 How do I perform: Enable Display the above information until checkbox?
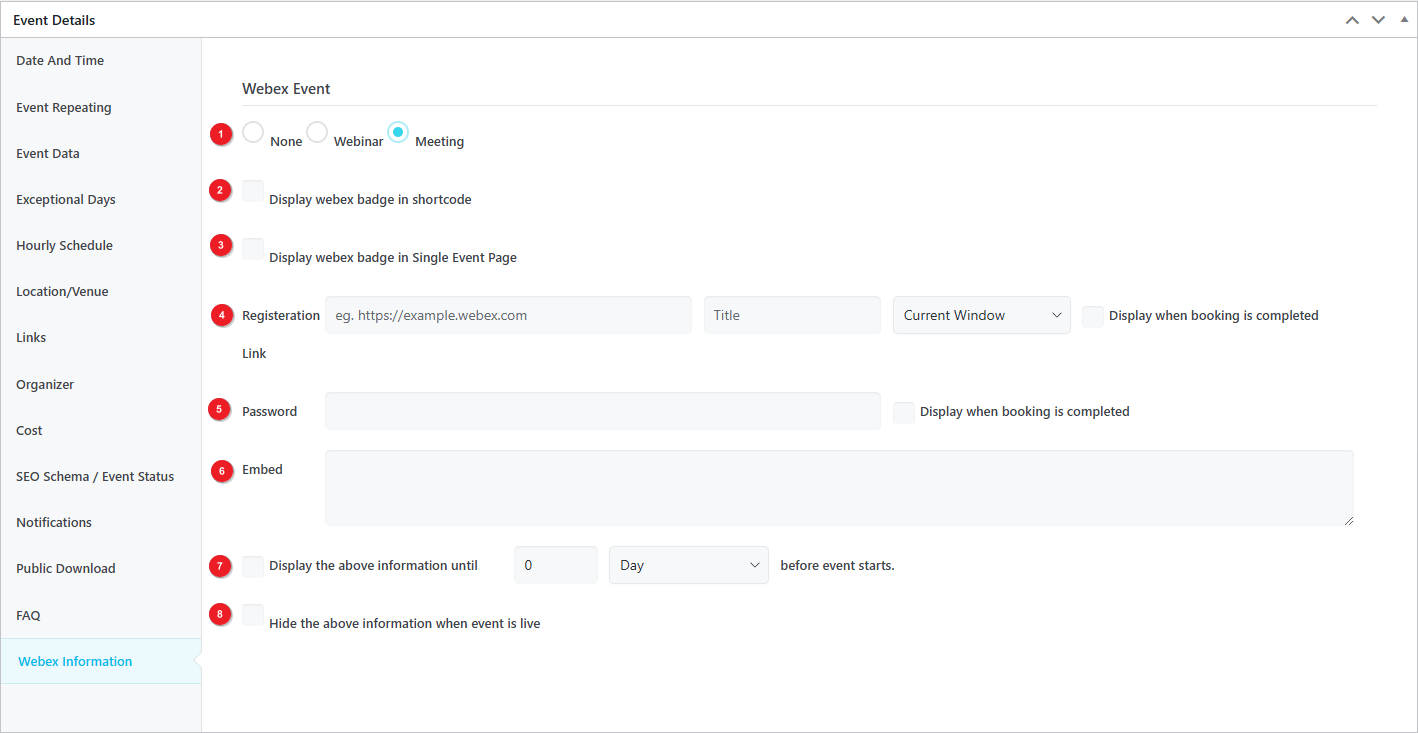click(x=253, y=566)
